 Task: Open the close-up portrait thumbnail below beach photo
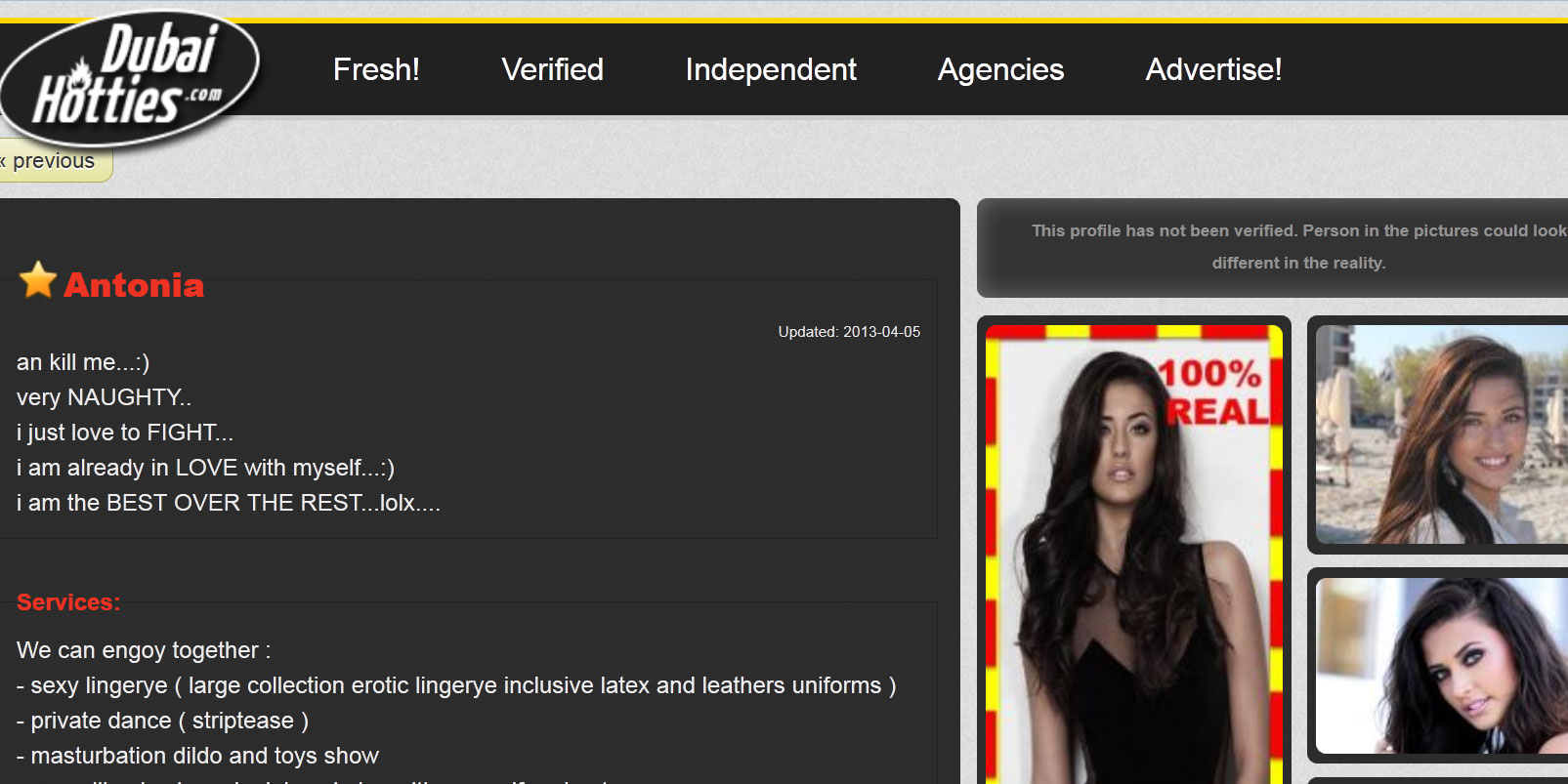(1441, 666)
